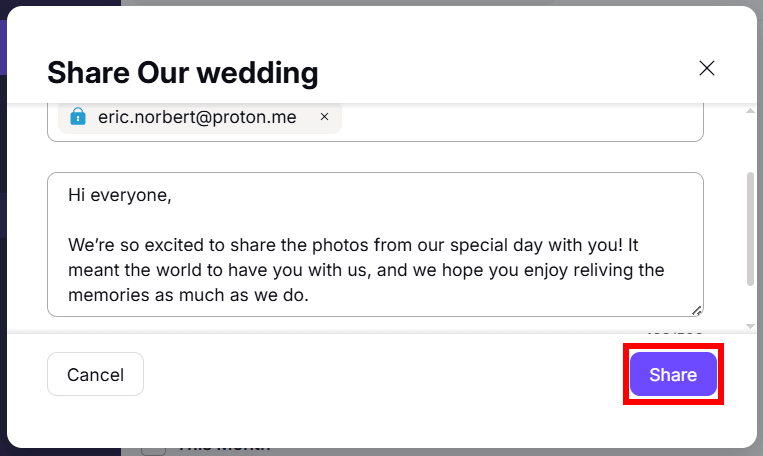Screen dimensions: 763x456
Task: Click the dialog scrollbar down arrow
Action: (x=750, y=326)
